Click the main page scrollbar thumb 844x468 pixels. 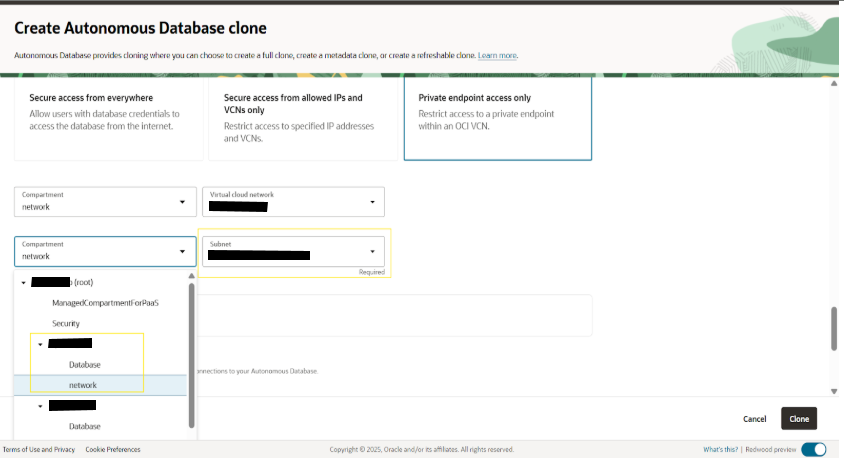834,329
